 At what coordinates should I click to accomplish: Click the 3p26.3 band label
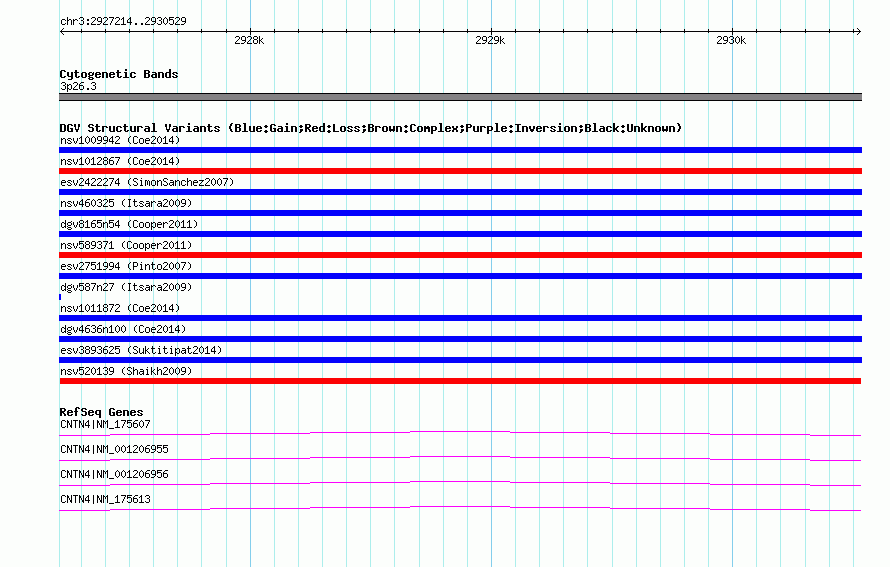[x=78, y=86]
